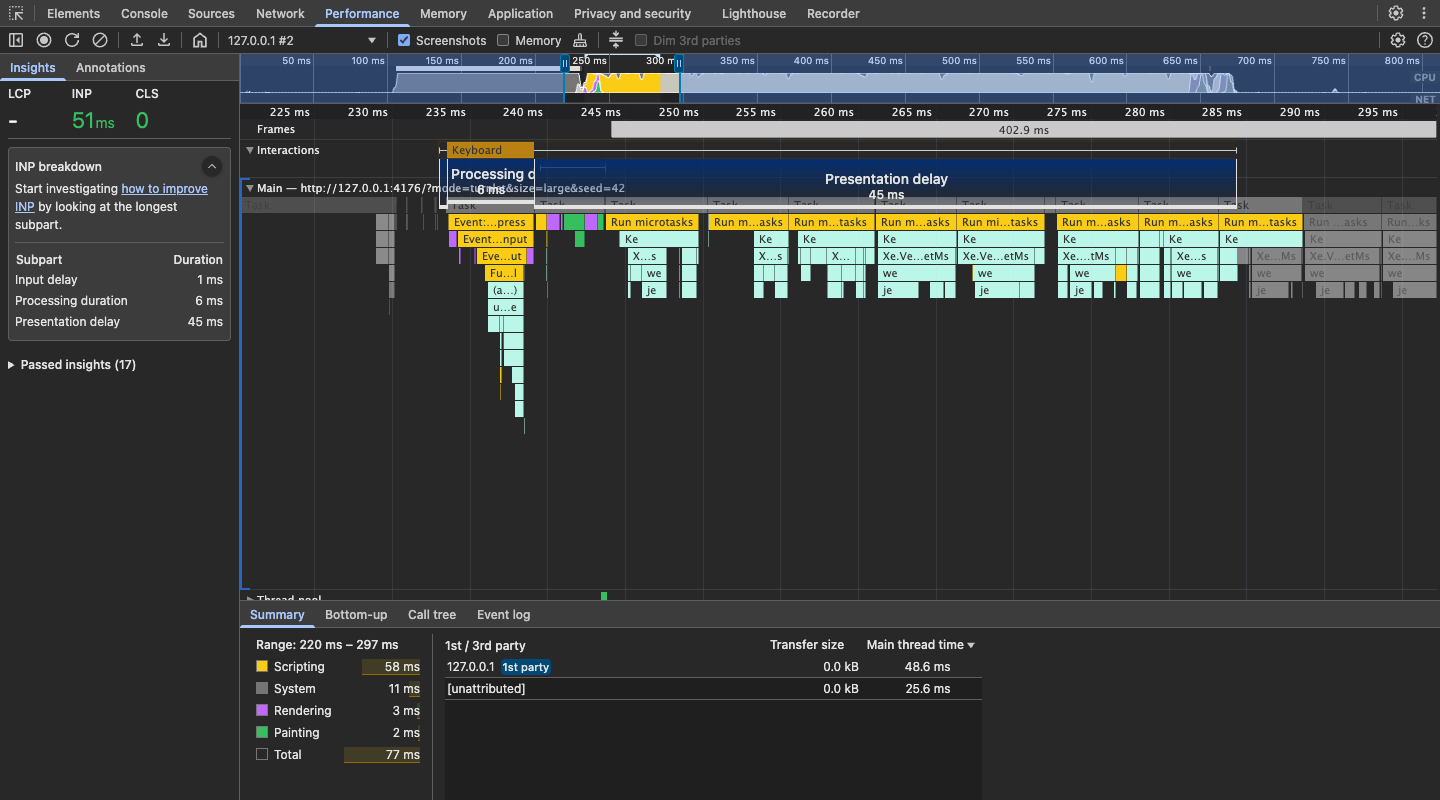This screenshot has width=1440, height=800.
Task: Activate the inspect element picker icon
Action: [16, 14]
